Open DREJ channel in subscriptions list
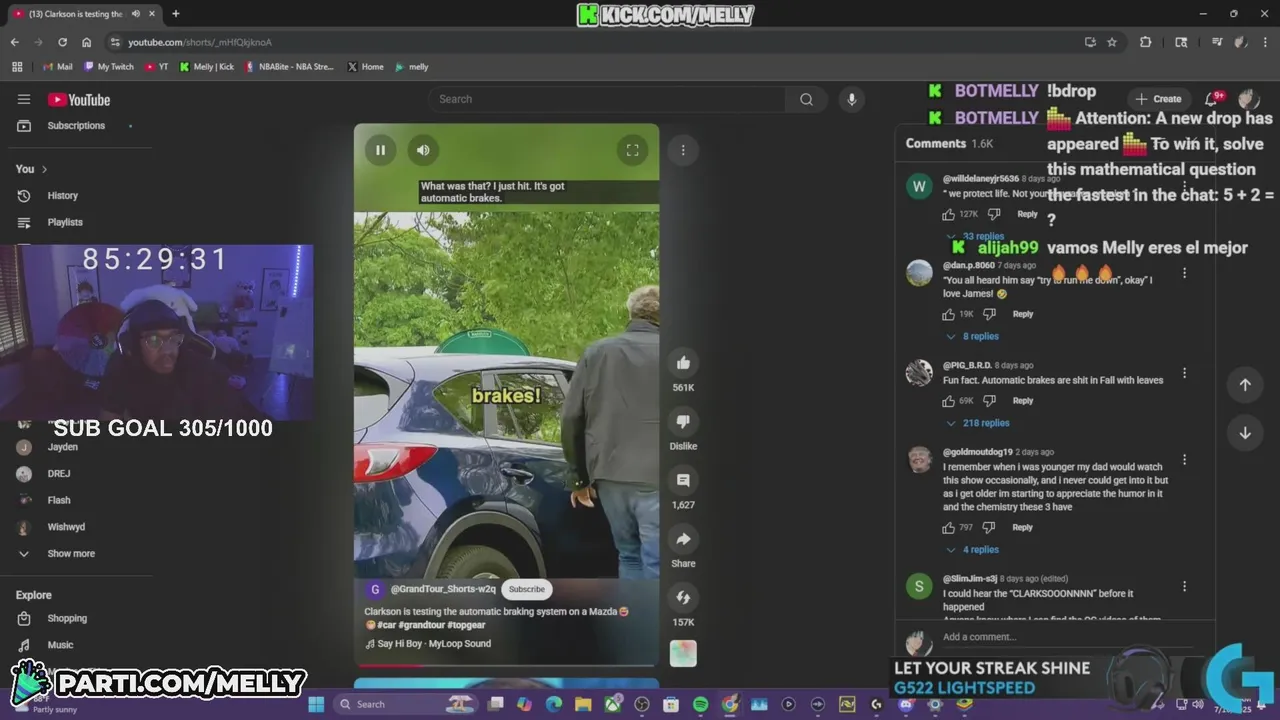 click(x=59, y=474)
